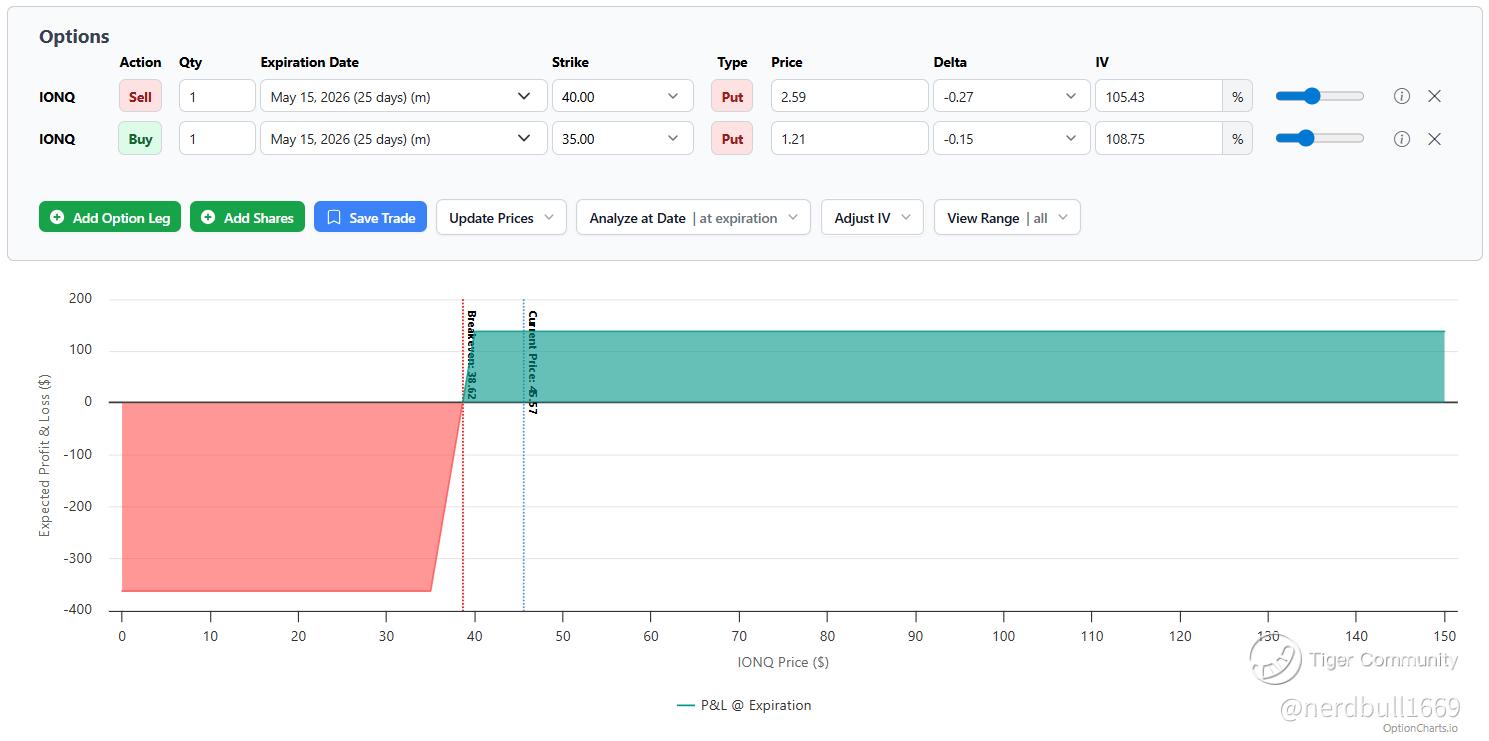Click the plus icon on Add Shares
Screen dimensions: 1489x741
point(208,218)
